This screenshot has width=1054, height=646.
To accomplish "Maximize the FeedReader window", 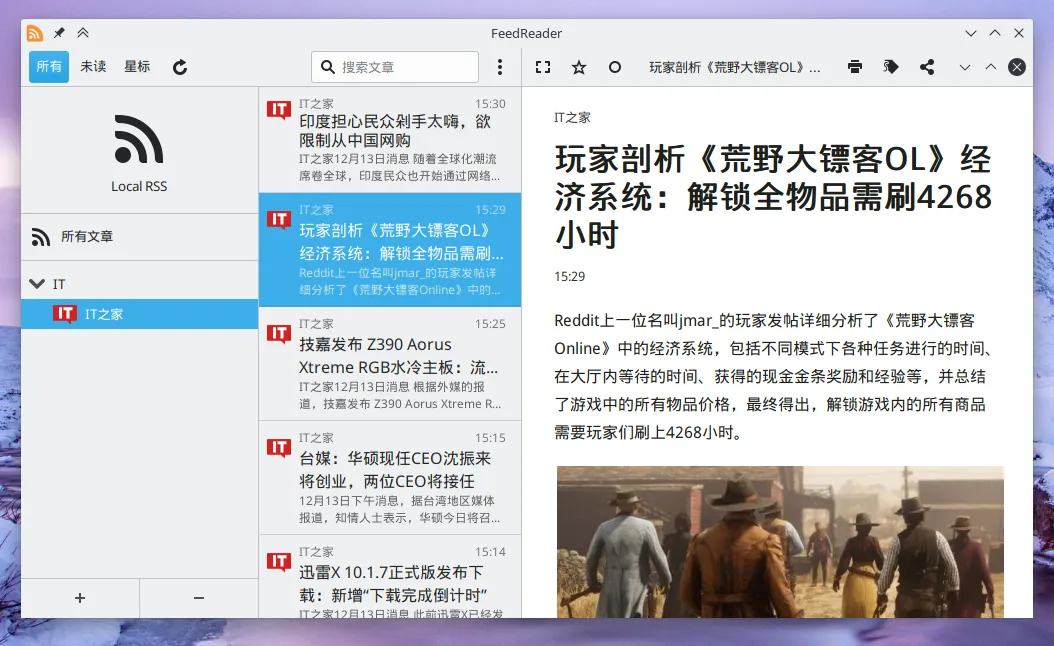I will [x=995, y=33].
